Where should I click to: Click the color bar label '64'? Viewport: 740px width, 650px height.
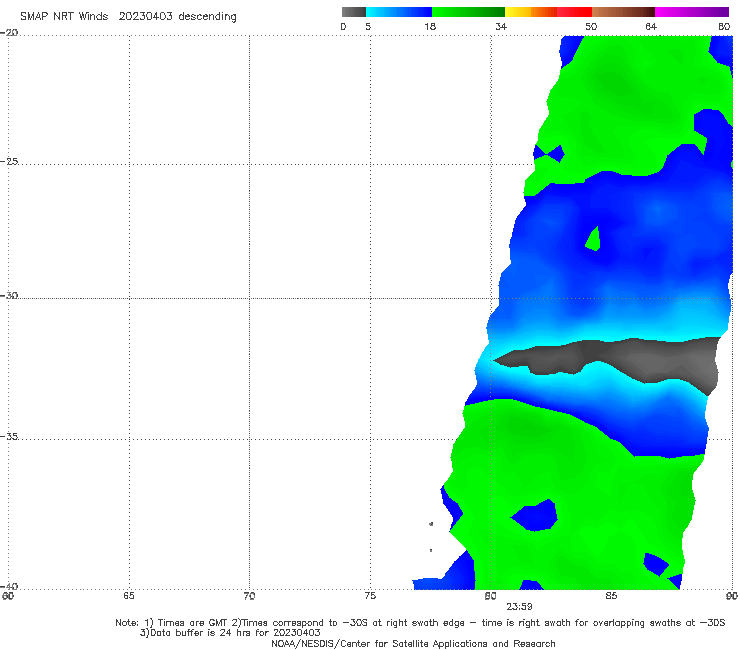651,27
